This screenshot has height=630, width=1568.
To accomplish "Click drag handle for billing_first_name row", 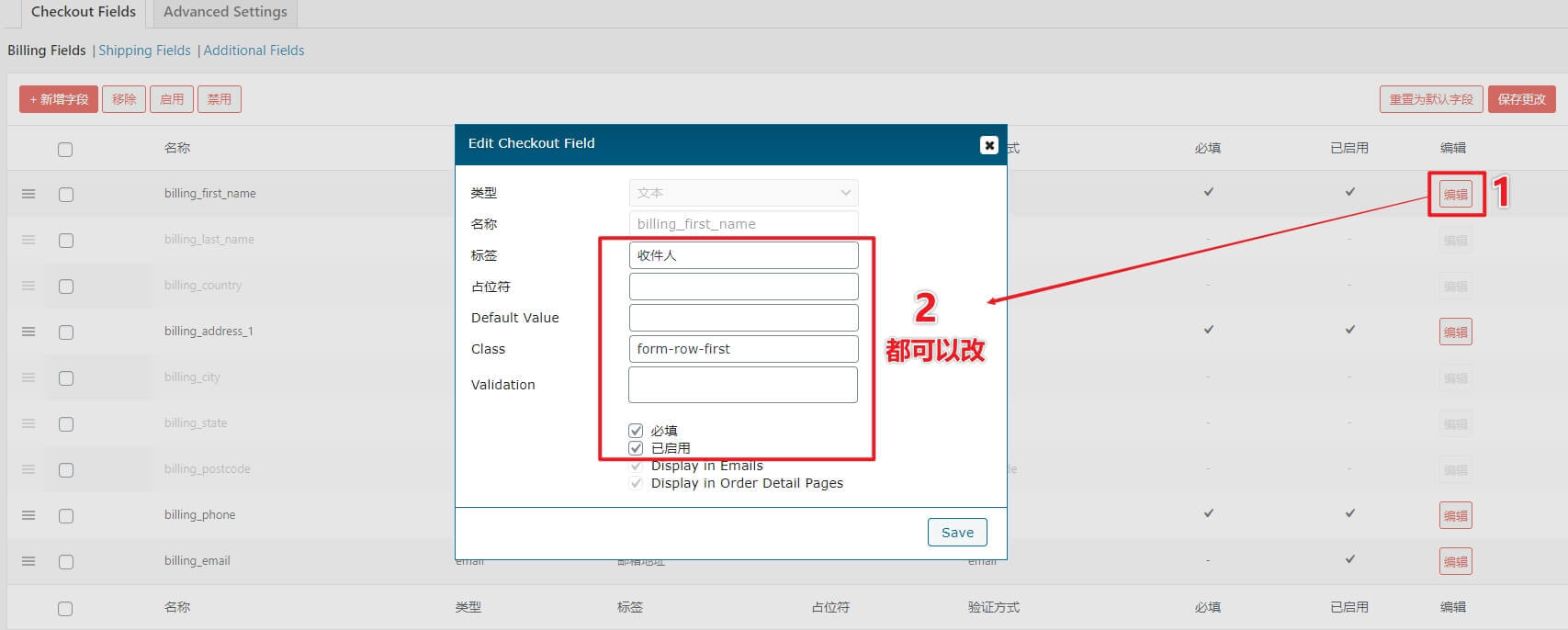I will pyautogui.click(x=28, y=194).
